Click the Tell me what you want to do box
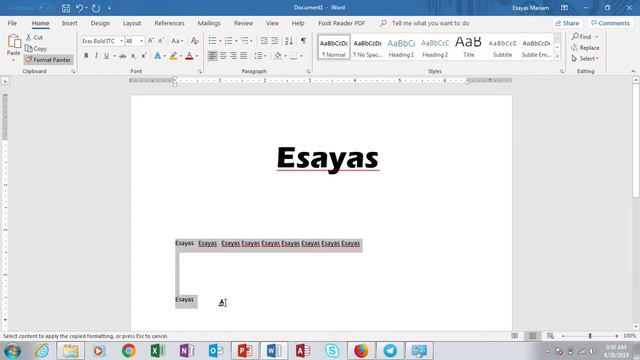 pyautogui.click(x=430, y=23)
